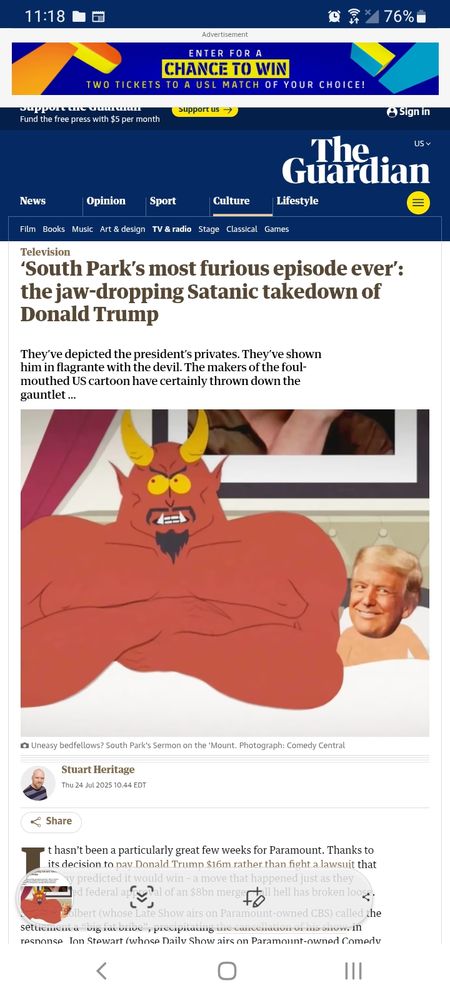Open the Television category link
The height and width of the screenshot is (1000, 450).
pyautogui.click(x=45, y=252)
